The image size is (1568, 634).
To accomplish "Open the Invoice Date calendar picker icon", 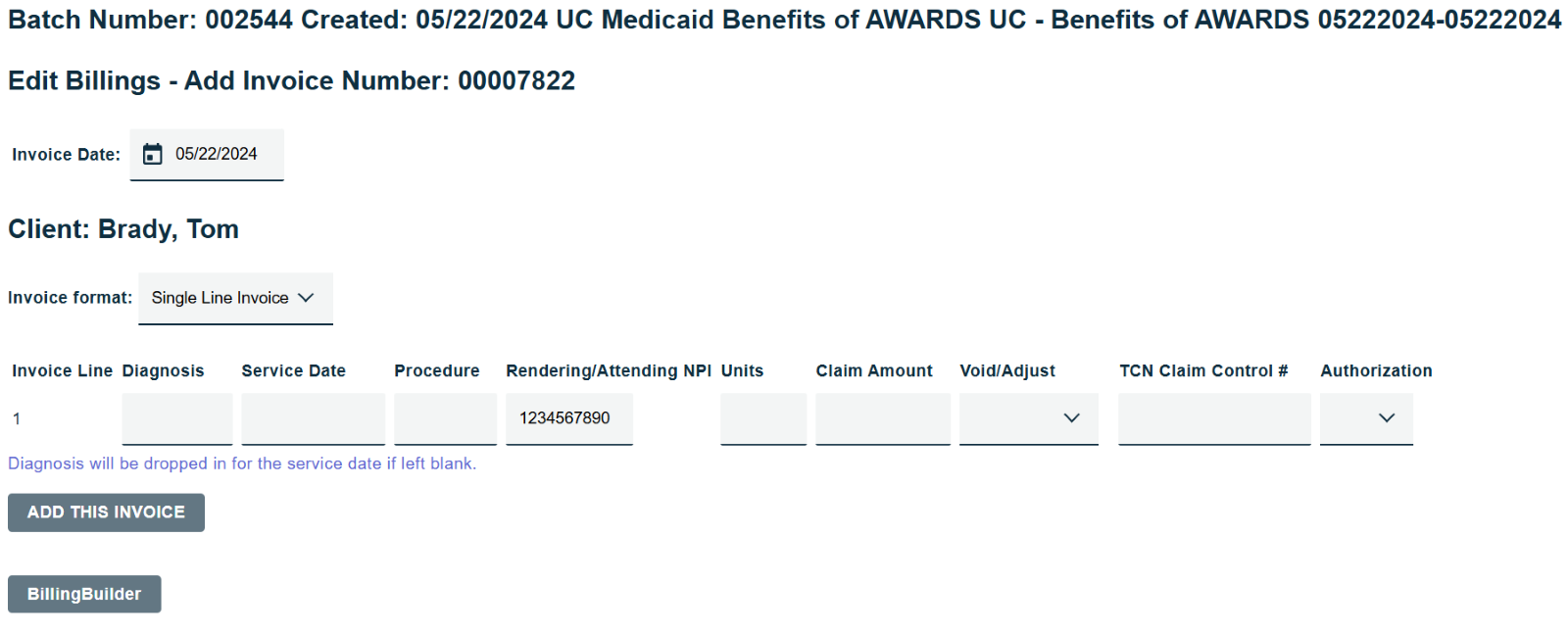I will (153, 155).
